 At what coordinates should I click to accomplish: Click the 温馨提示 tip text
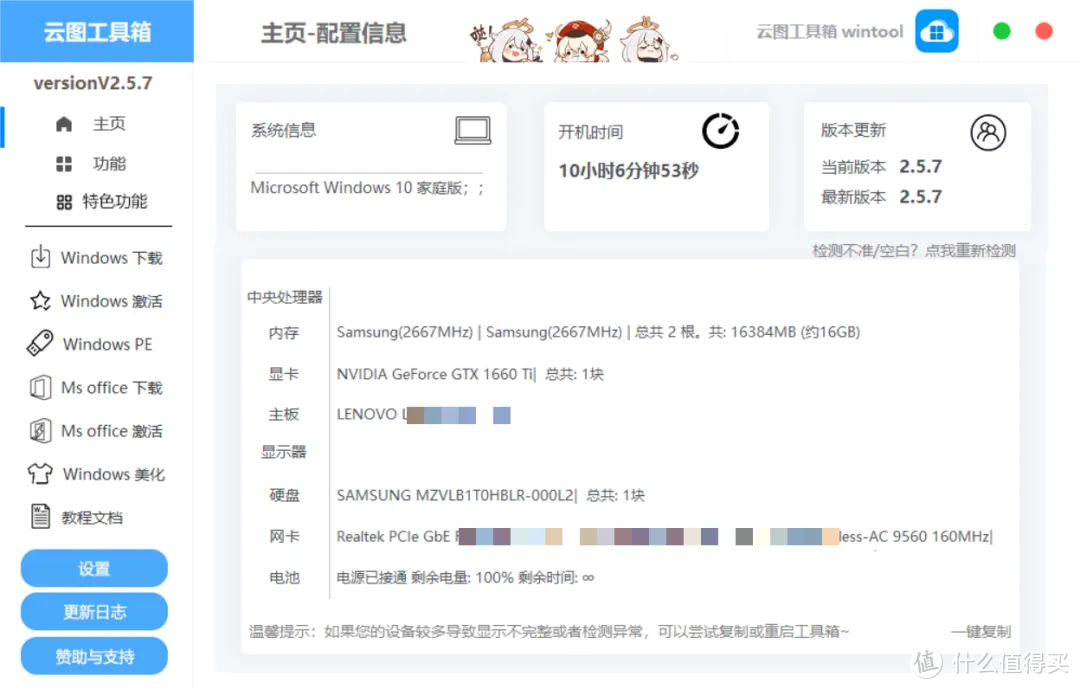[549, 631]
